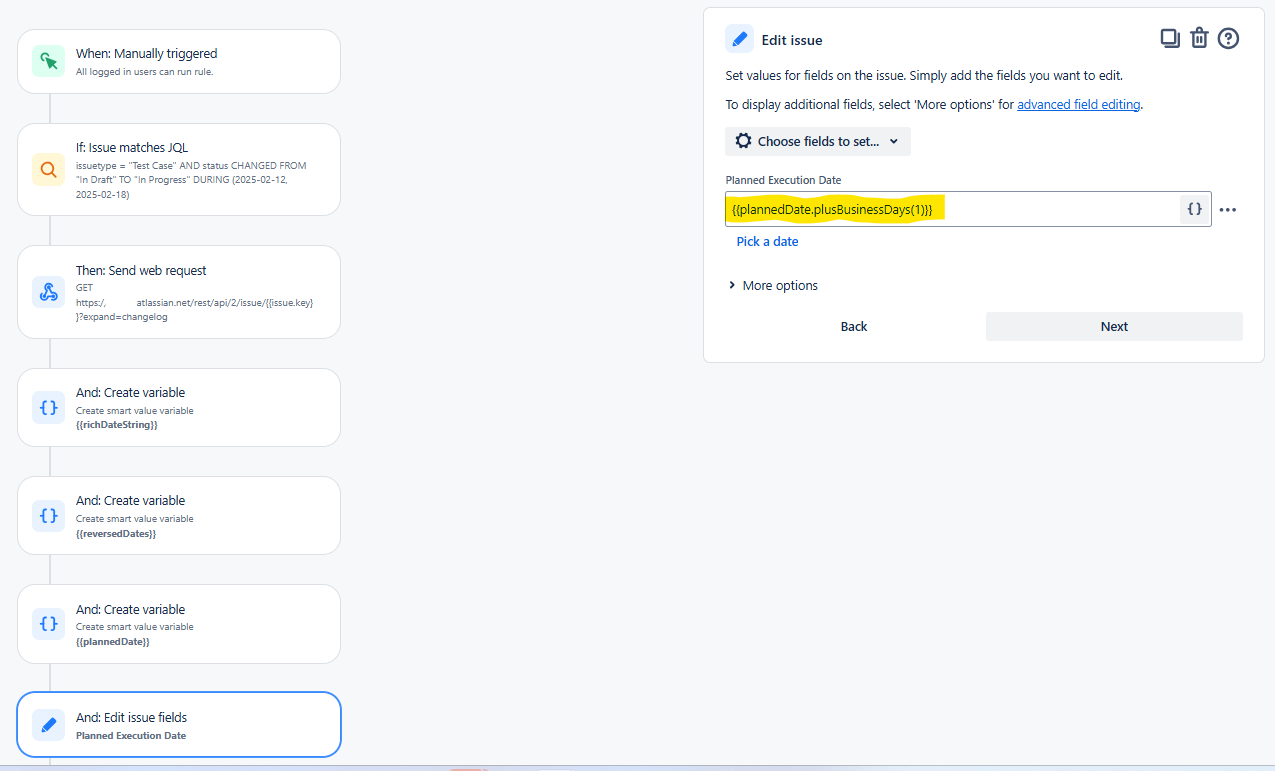Delete this component with trash icon
Viewport: 1275px width, 771px height.
[x=1199, y=38]
